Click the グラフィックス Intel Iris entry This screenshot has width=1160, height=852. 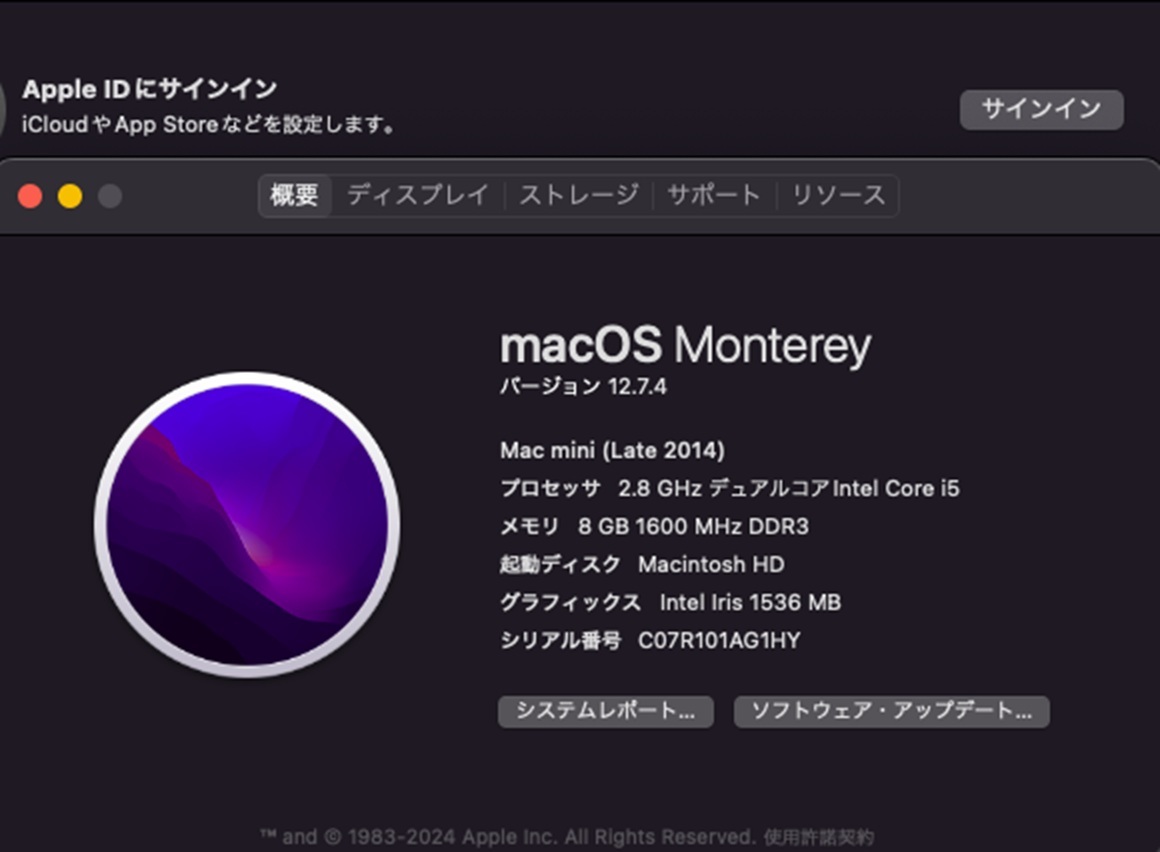(x=670, y=603)
